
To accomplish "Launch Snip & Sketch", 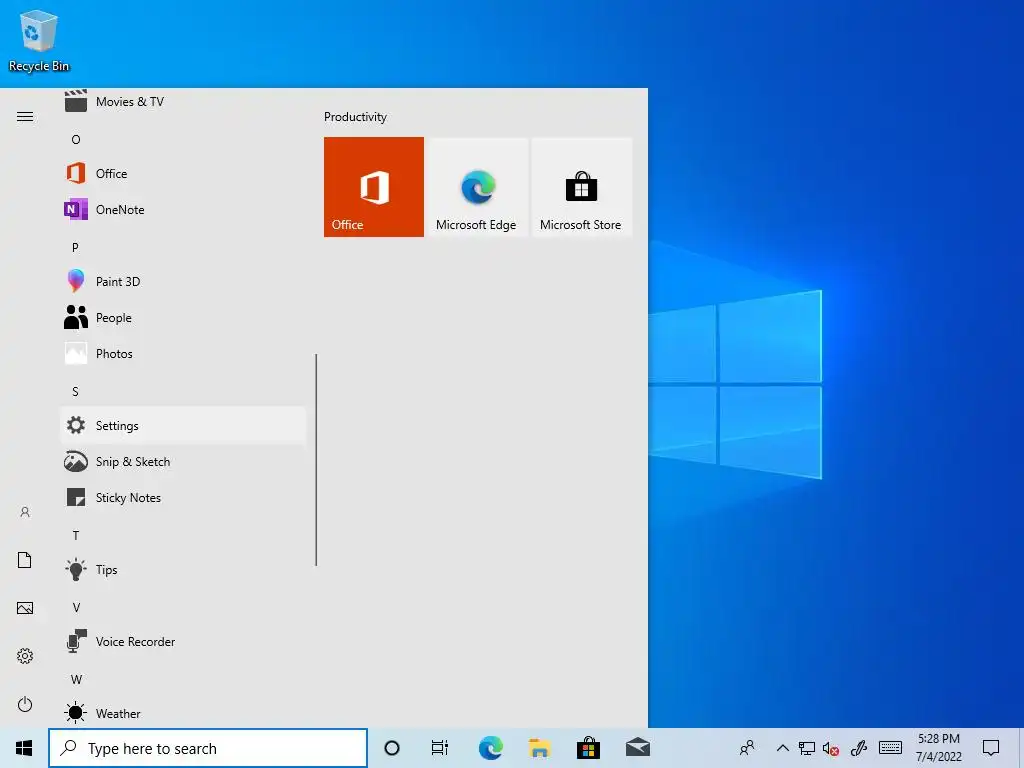I will 183,462.
